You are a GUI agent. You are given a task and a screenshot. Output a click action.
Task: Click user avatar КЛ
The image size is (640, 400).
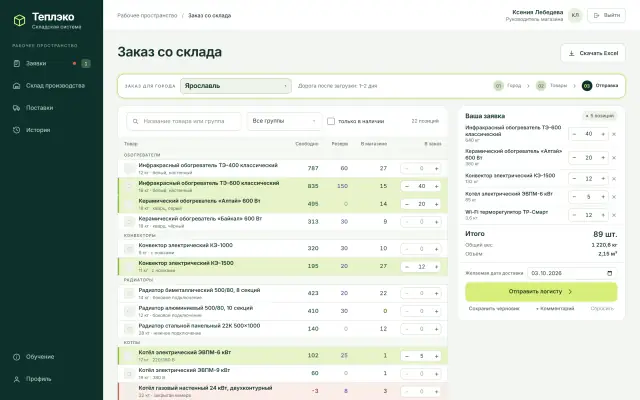tap(575, 15)
